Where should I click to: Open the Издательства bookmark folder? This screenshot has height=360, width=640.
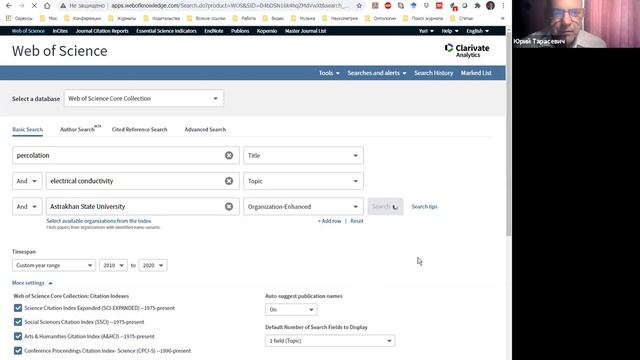[x=162, y=18]
